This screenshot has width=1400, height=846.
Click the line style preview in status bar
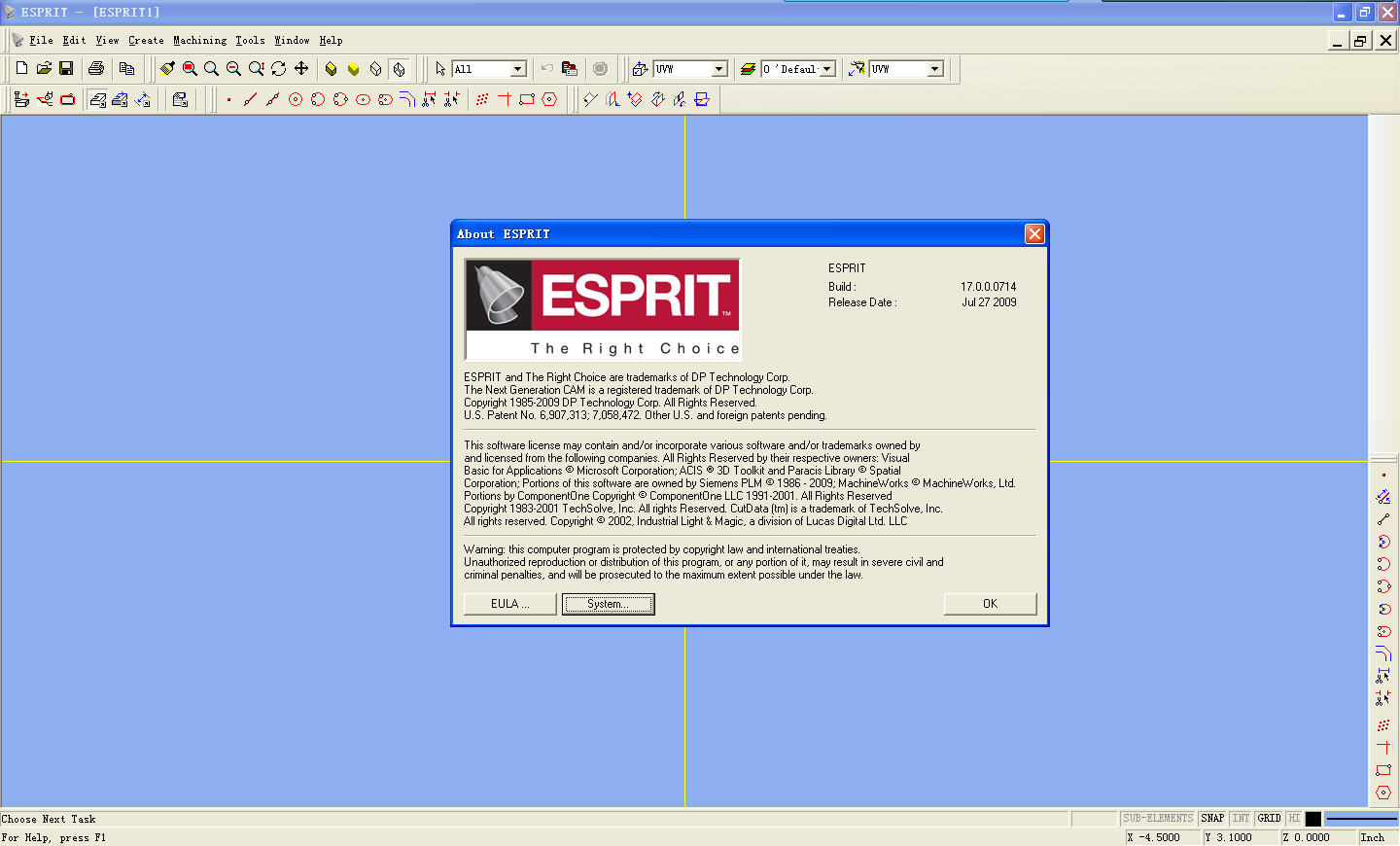(x=1361, y=819)
